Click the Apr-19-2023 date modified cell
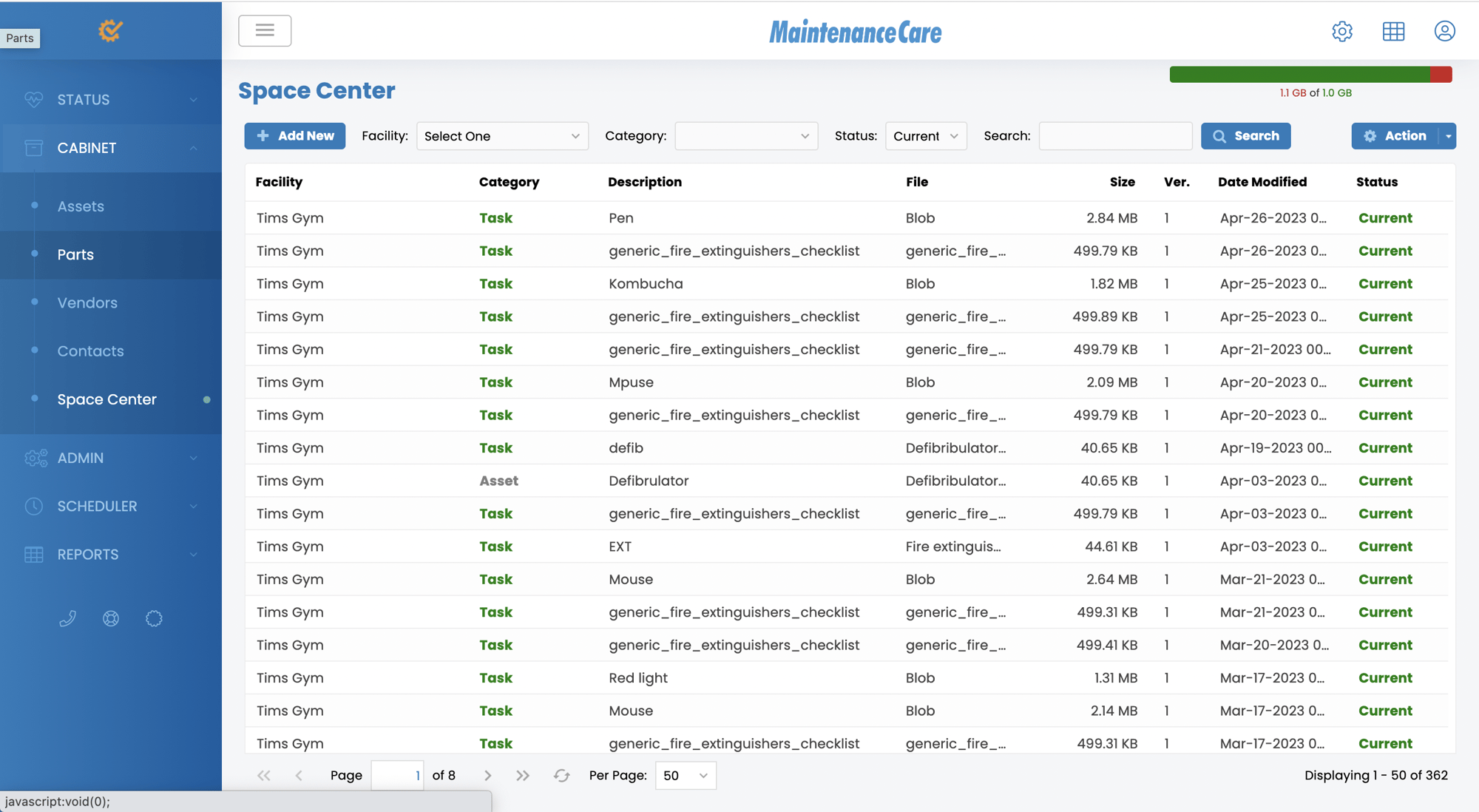The width and height of the screenshot is (1479, 812). point(1276,448)
